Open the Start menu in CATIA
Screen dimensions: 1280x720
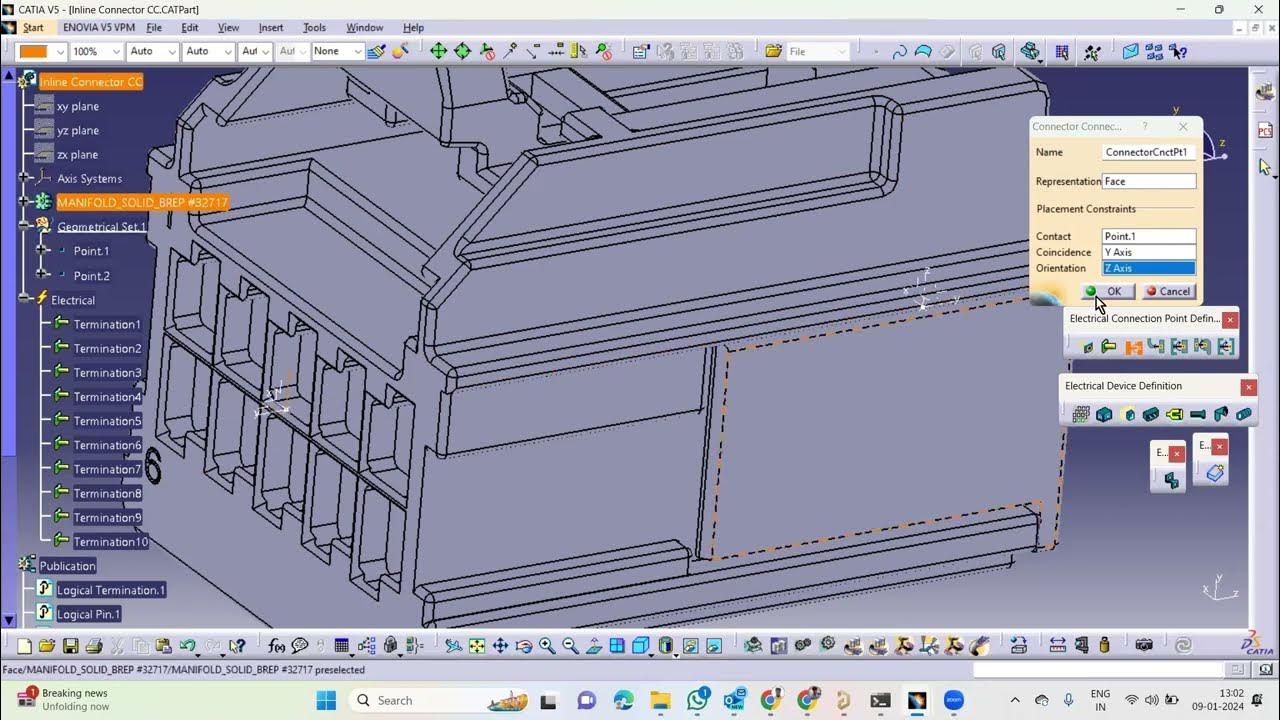(32, 28)
